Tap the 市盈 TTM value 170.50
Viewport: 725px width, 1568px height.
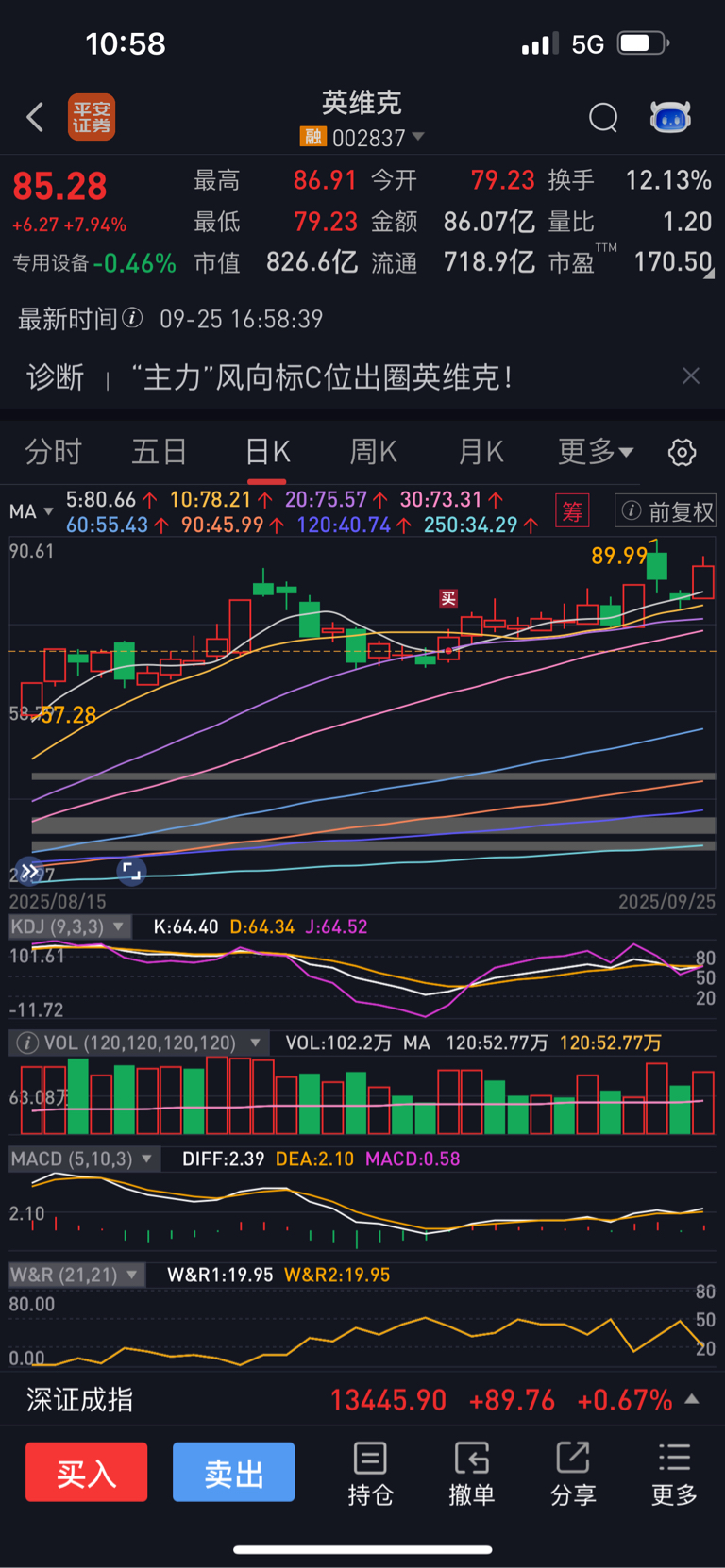[x=673, y=261]
